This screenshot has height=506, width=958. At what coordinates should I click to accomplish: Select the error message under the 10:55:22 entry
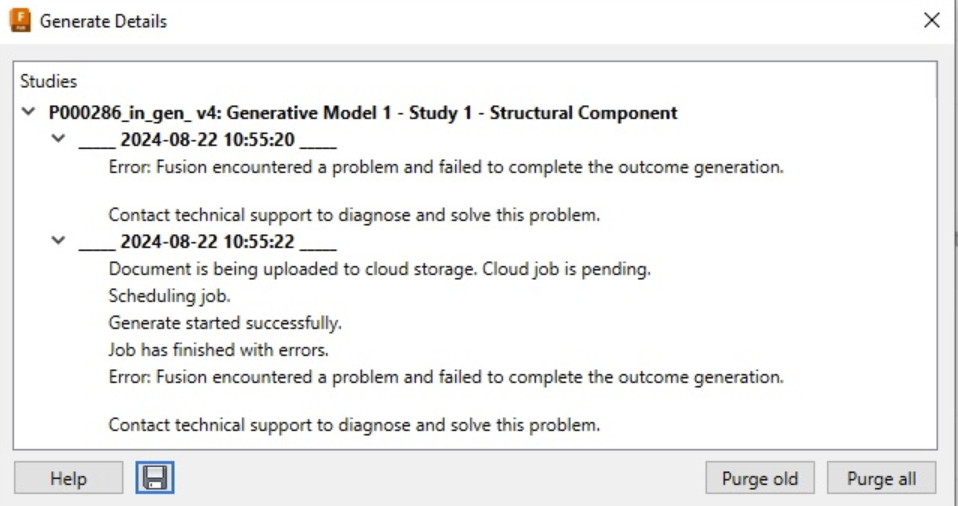pos(445,378)
